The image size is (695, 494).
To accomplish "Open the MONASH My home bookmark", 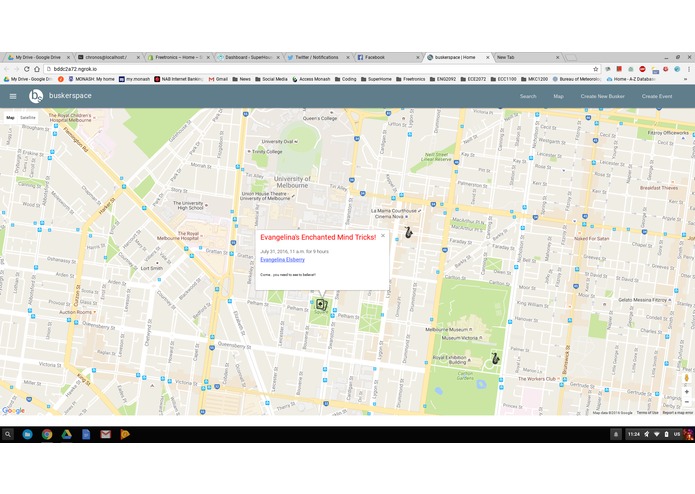I will coord(91,79).
